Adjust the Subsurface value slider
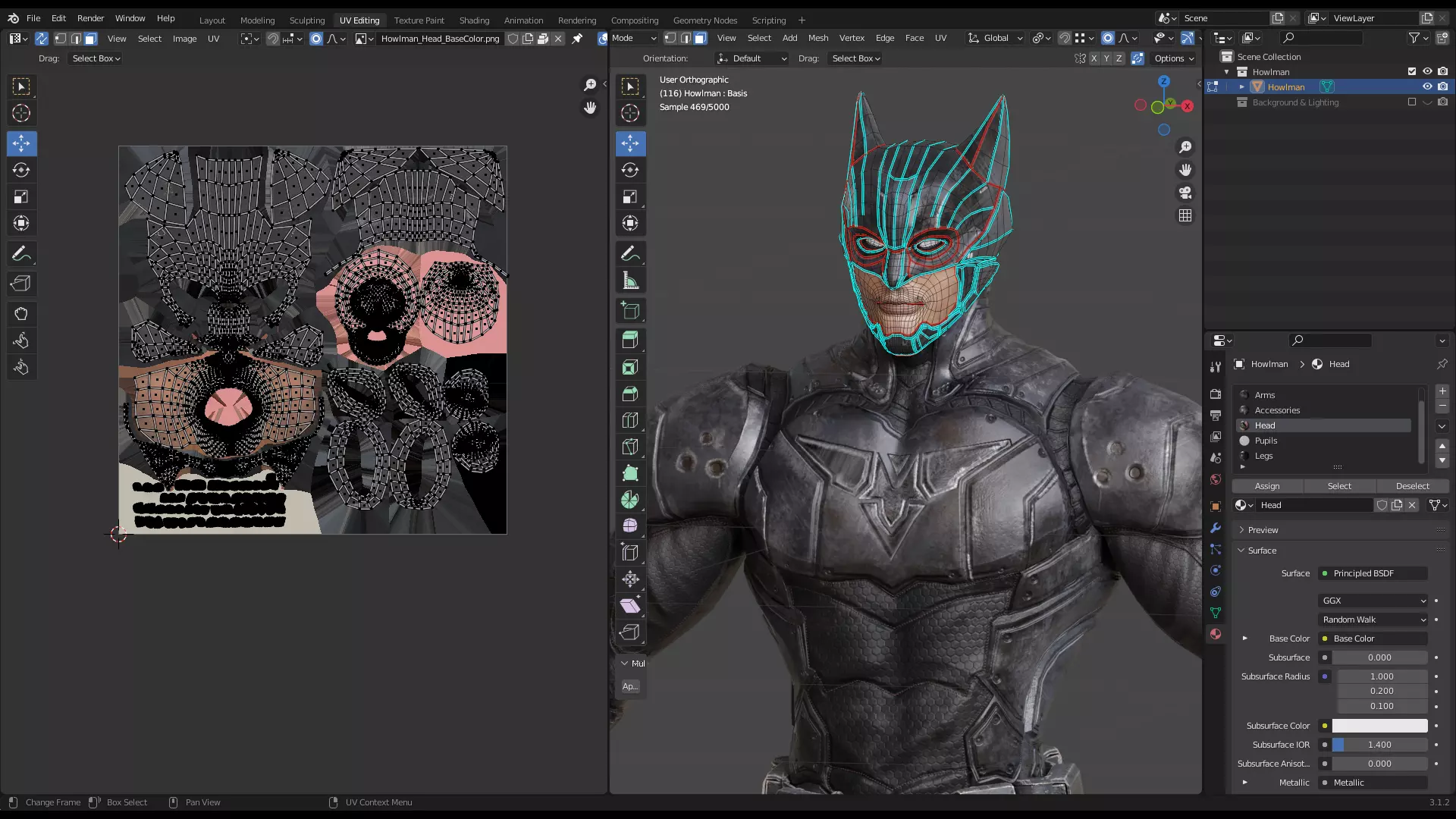1456x819 pixels. tap(1379, 657)
